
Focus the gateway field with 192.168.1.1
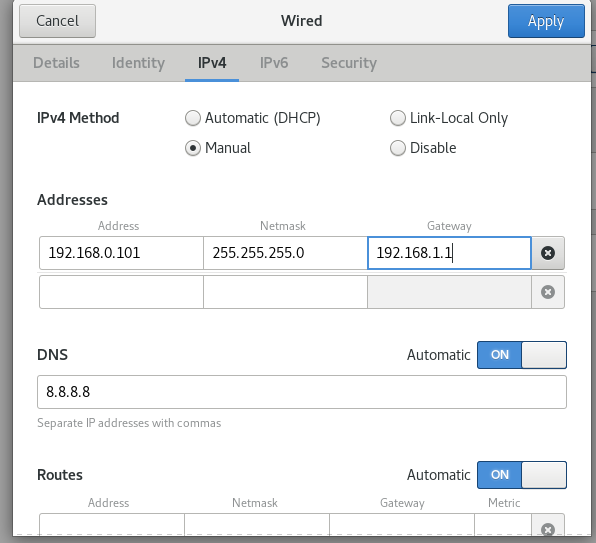449,253
